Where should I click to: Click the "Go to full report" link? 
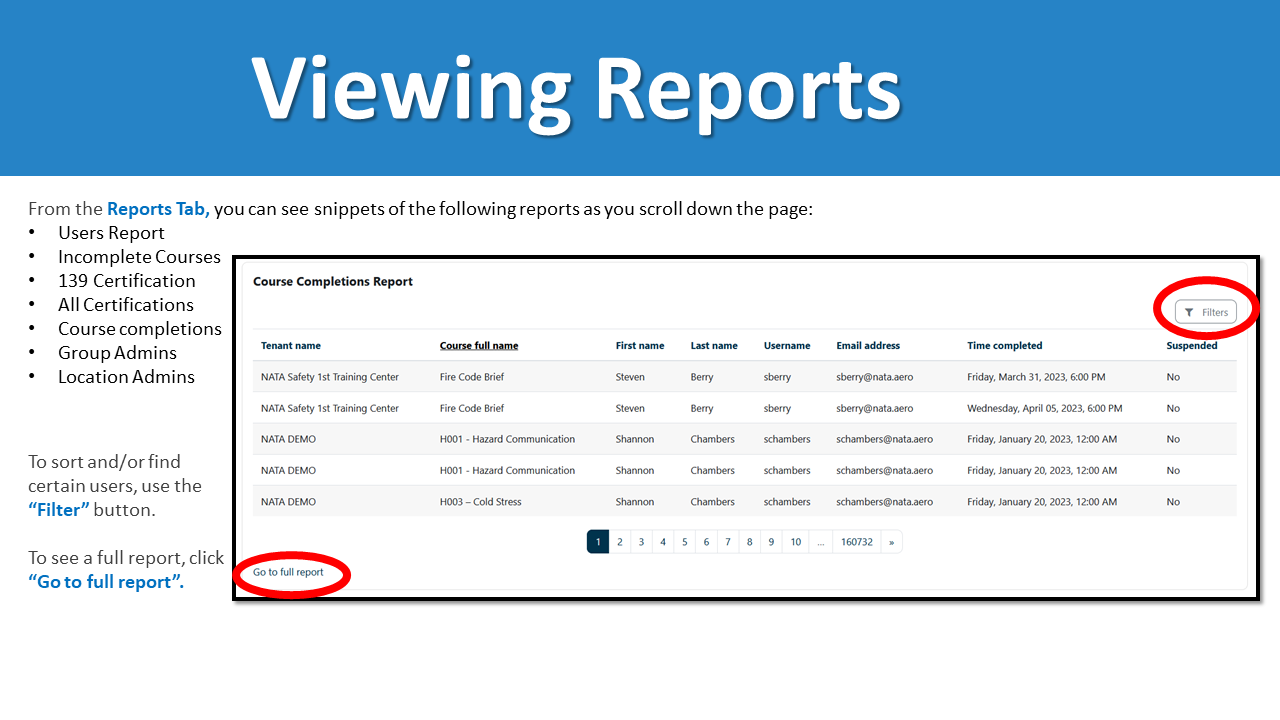coord(291,572)
